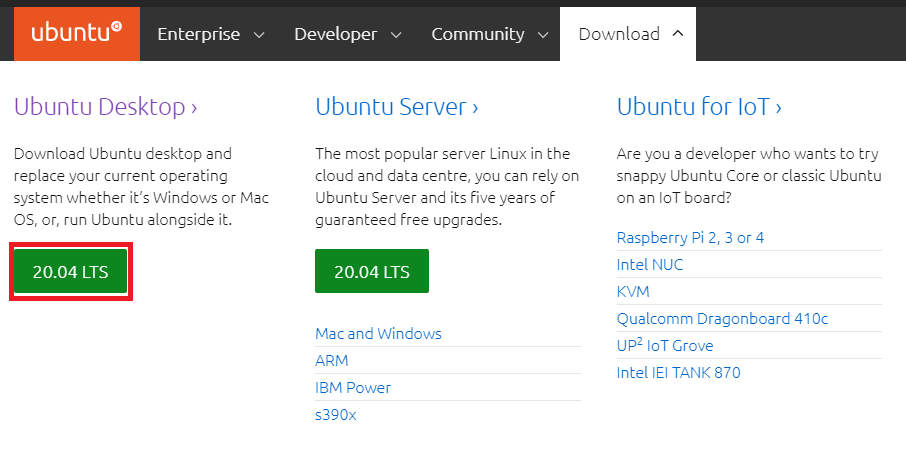Open the UP² IoT Grove link
Image resolution: width=906 pixels, height=460 pixels.
664,345
